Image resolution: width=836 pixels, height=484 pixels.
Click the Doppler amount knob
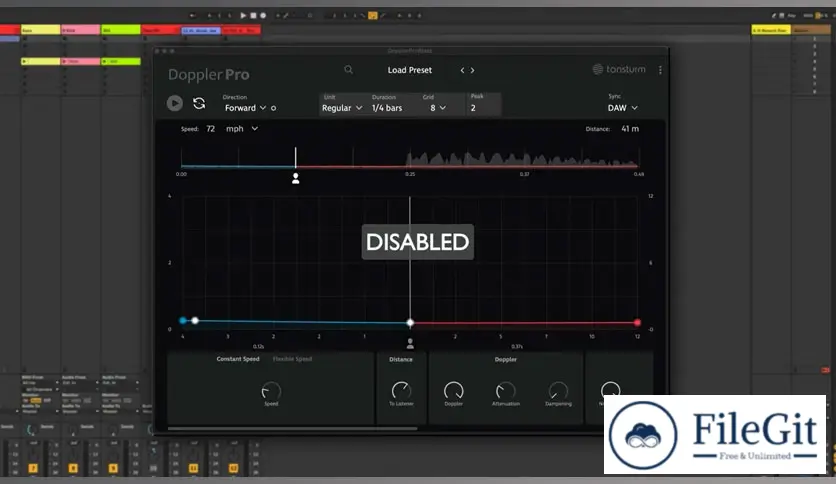[x=453, y=391]
